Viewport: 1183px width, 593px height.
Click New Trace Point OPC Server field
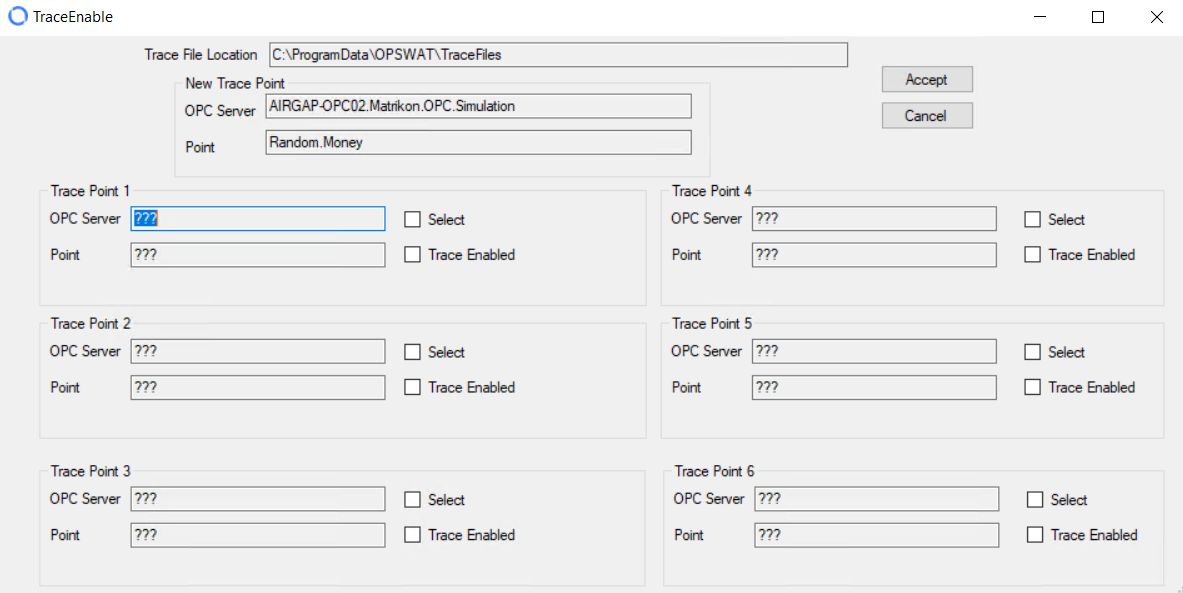478,106
